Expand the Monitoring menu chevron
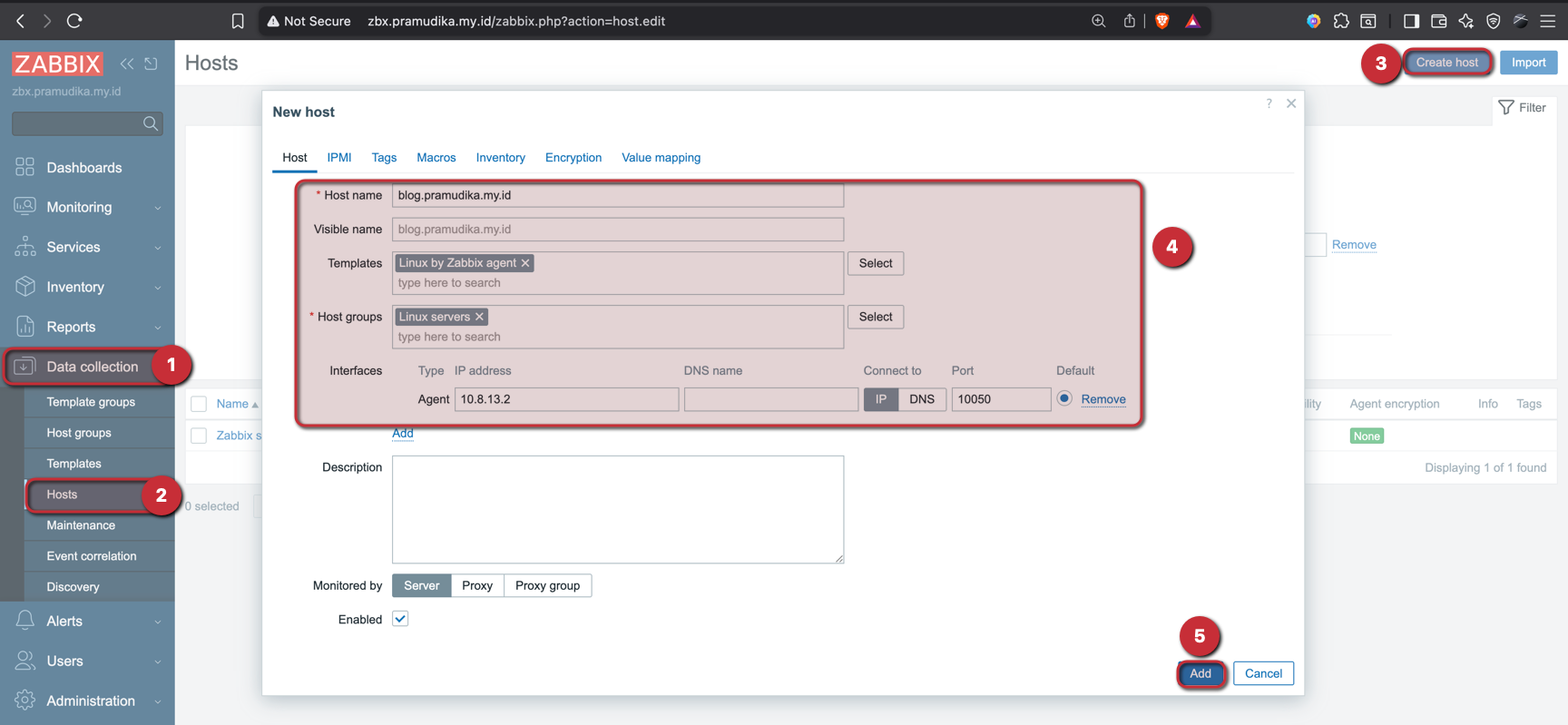The height and width of the screenshot is (725, 1568). coord(158,208)
